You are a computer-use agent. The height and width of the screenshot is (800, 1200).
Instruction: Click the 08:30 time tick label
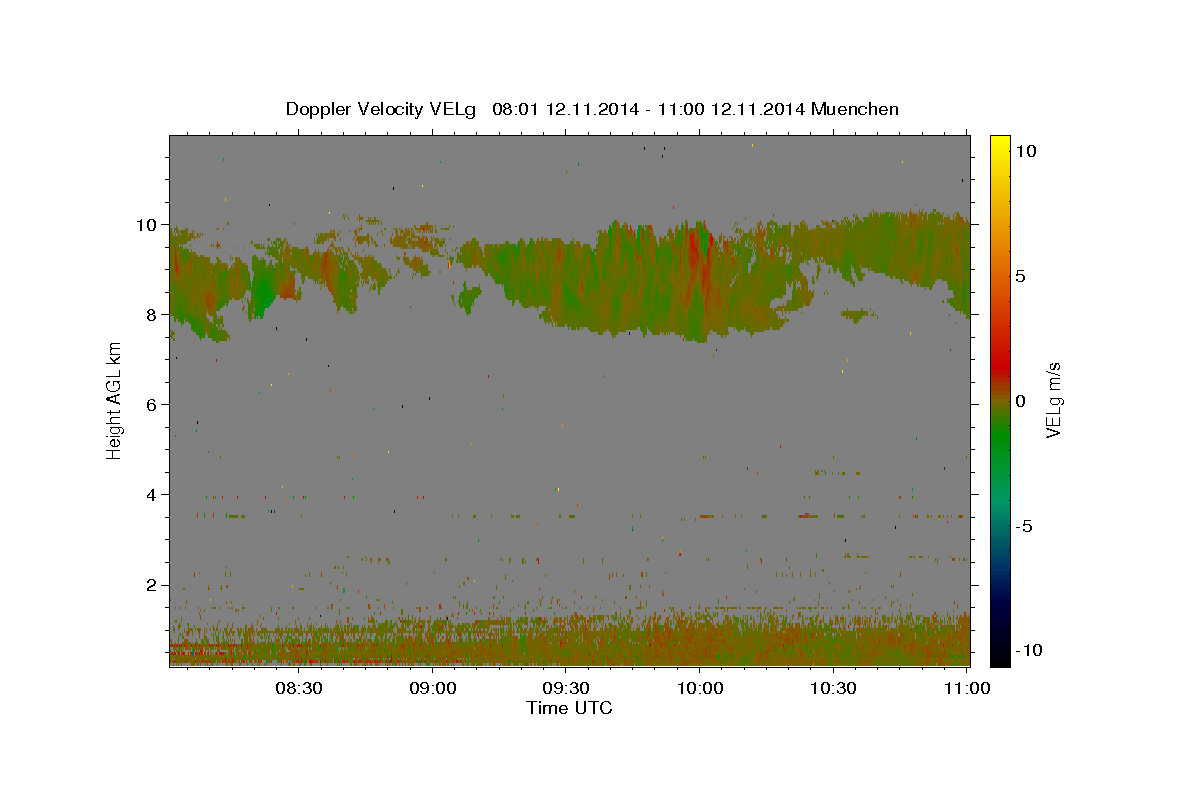(299, 689)
